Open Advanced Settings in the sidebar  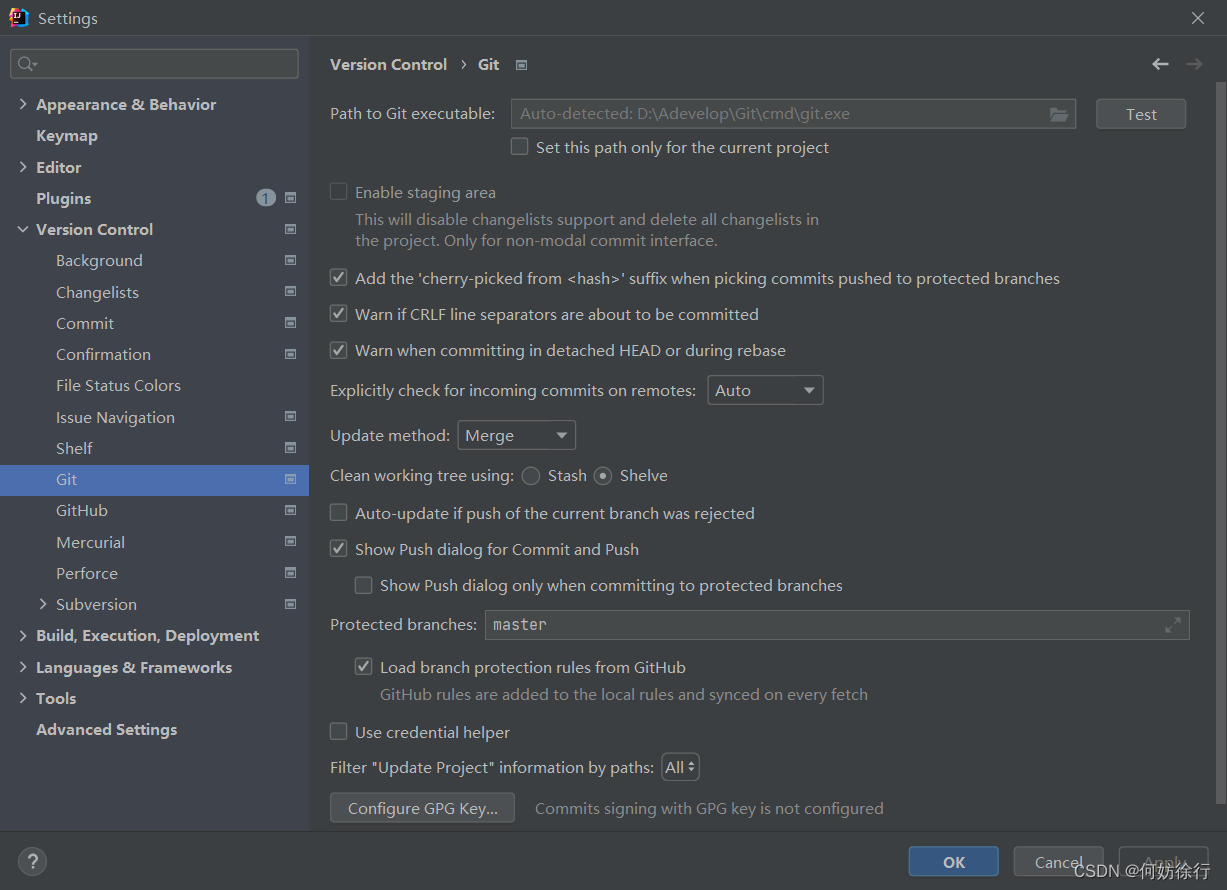pyautogui.click(x=105, y=729)
